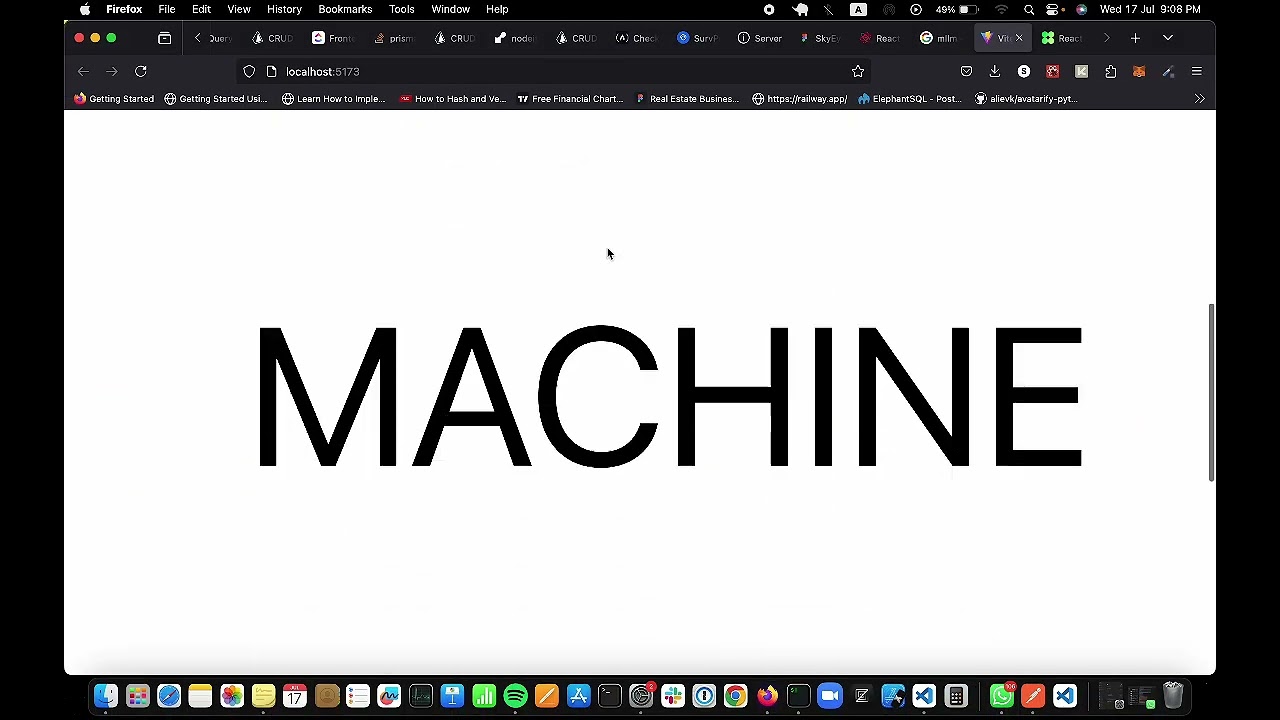Open the https://railway.app/ bookmark
Viewport: 1280px width, 720px height.
click(x=799, y=98)
